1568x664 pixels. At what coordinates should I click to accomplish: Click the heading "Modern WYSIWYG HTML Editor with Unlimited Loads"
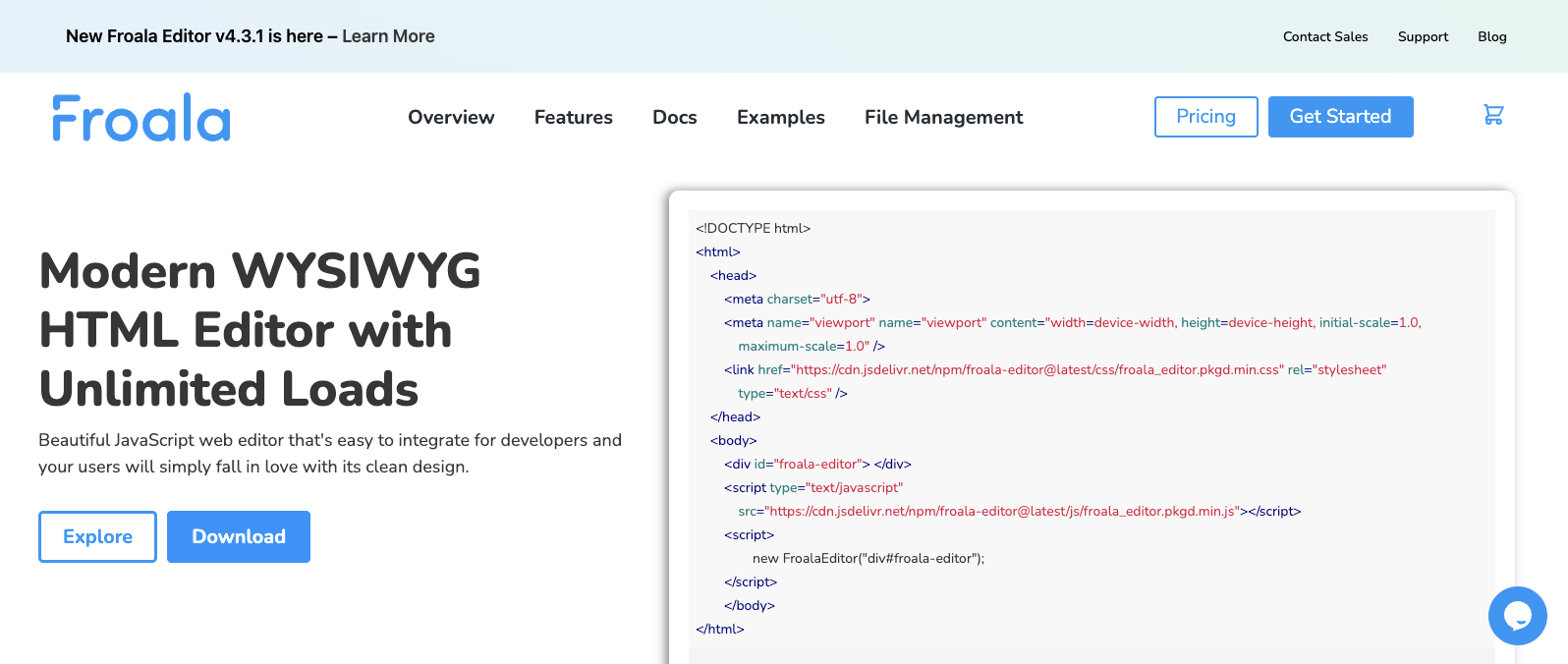[x=260, y=330]
